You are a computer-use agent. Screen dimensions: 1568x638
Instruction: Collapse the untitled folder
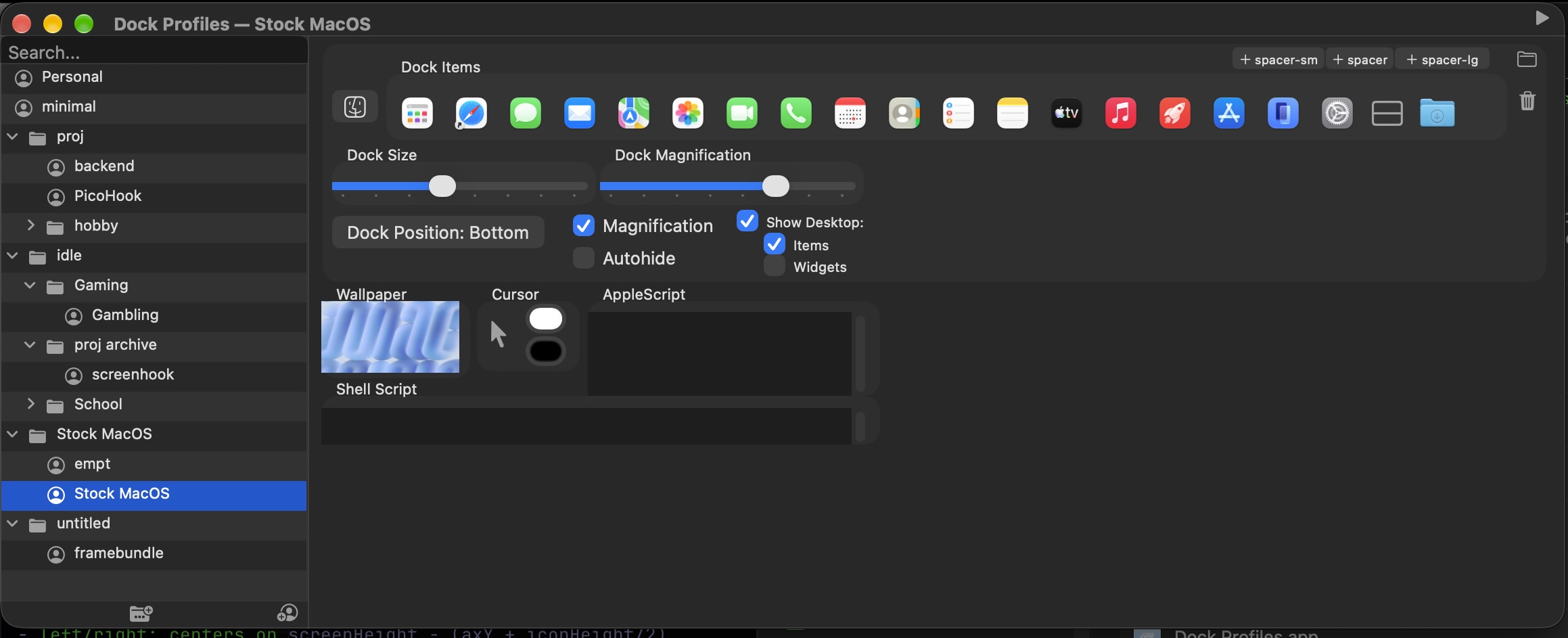13,524
